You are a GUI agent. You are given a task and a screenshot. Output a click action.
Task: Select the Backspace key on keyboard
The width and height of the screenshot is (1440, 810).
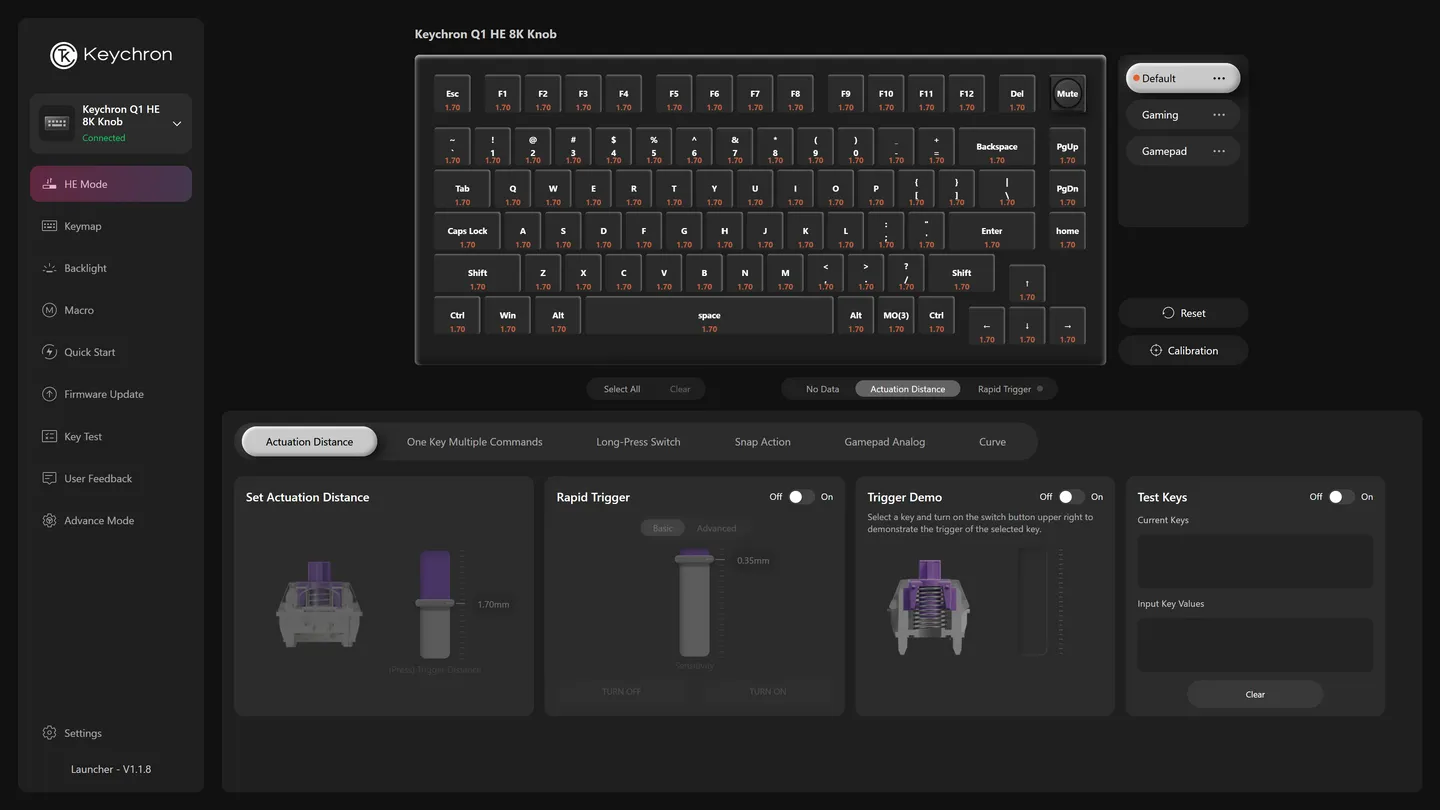coord(996,147)
